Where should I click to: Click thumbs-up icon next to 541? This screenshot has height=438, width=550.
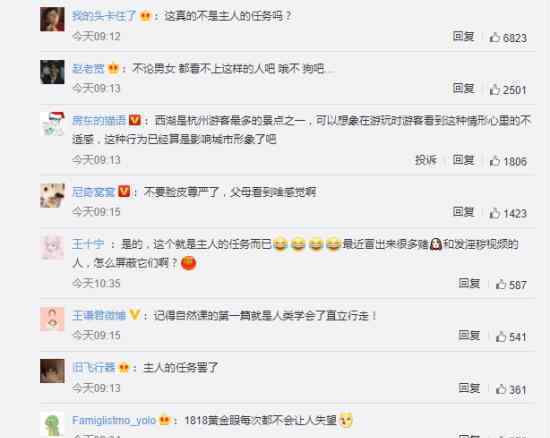click(501, 336)
